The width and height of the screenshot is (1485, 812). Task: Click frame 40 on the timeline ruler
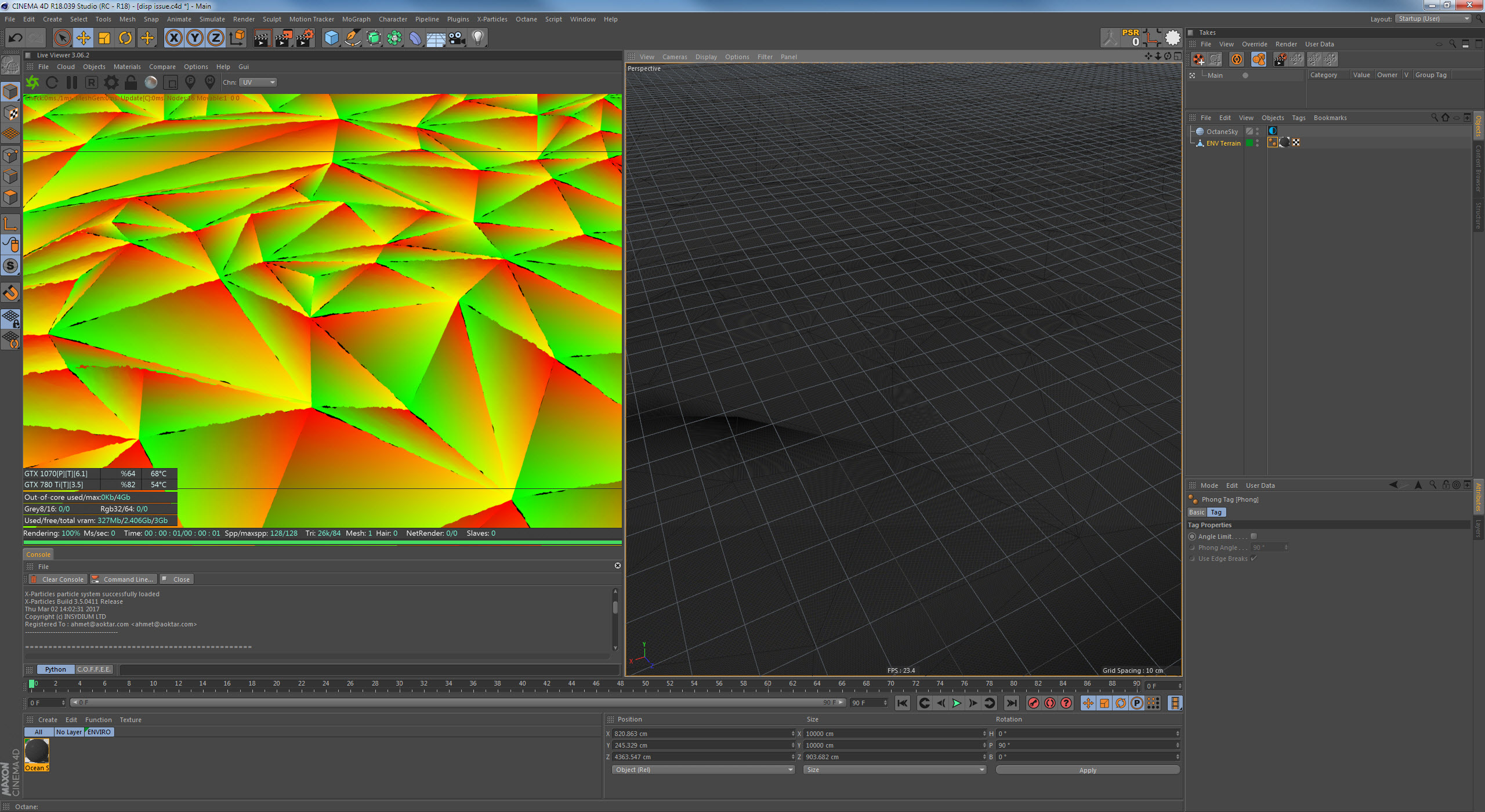(x=522, y=684)
